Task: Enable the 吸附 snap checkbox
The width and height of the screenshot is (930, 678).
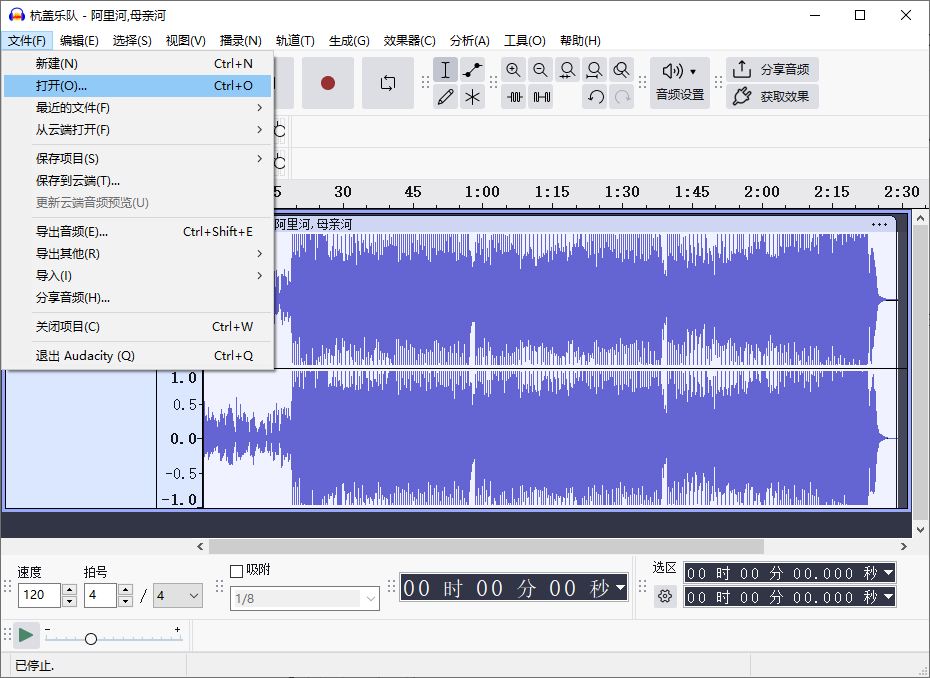Action: [x=237, y=571]
